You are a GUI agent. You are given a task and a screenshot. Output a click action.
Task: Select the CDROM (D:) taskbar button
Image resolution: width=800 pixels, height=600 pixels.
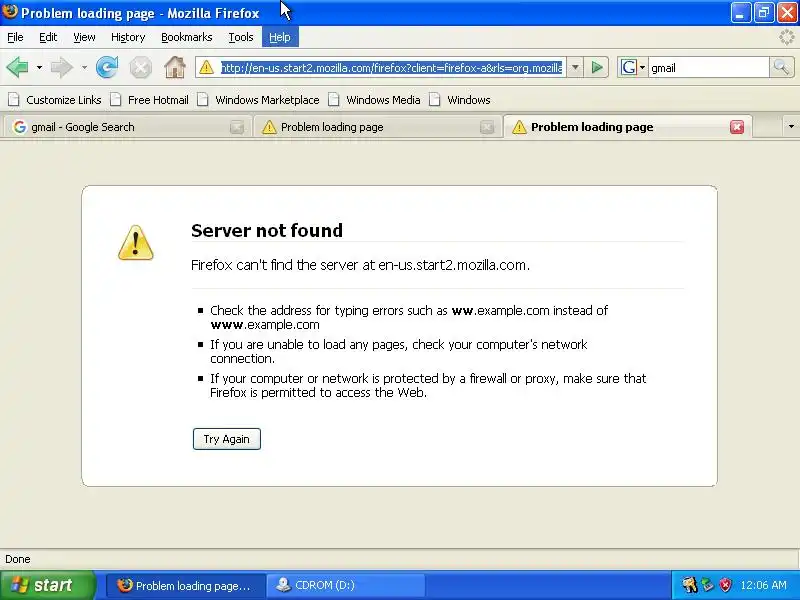[345, 585]
